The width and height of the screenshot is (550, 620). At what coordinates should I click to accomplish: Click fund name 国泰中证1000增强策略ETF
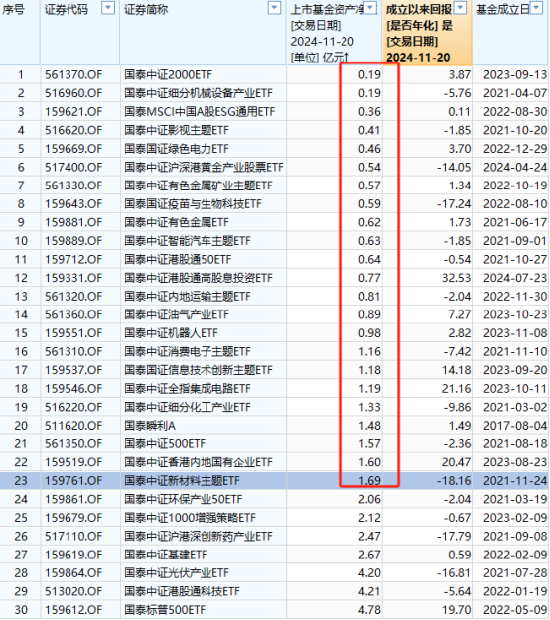[190, 518]
